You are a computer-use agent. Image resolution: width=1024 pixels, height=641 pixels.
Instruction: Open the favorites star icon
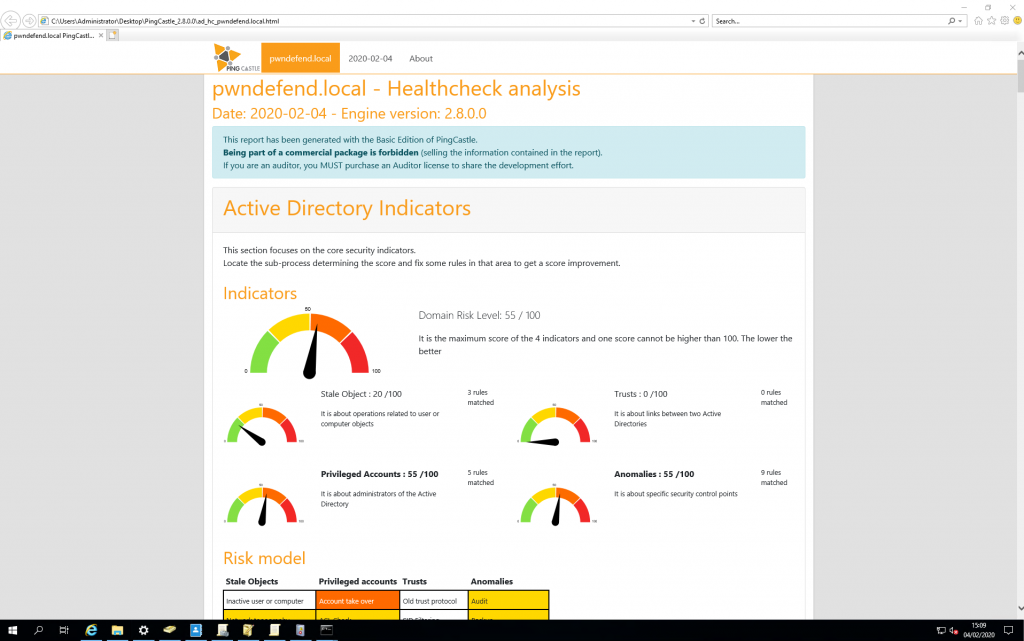coord(991,20)
